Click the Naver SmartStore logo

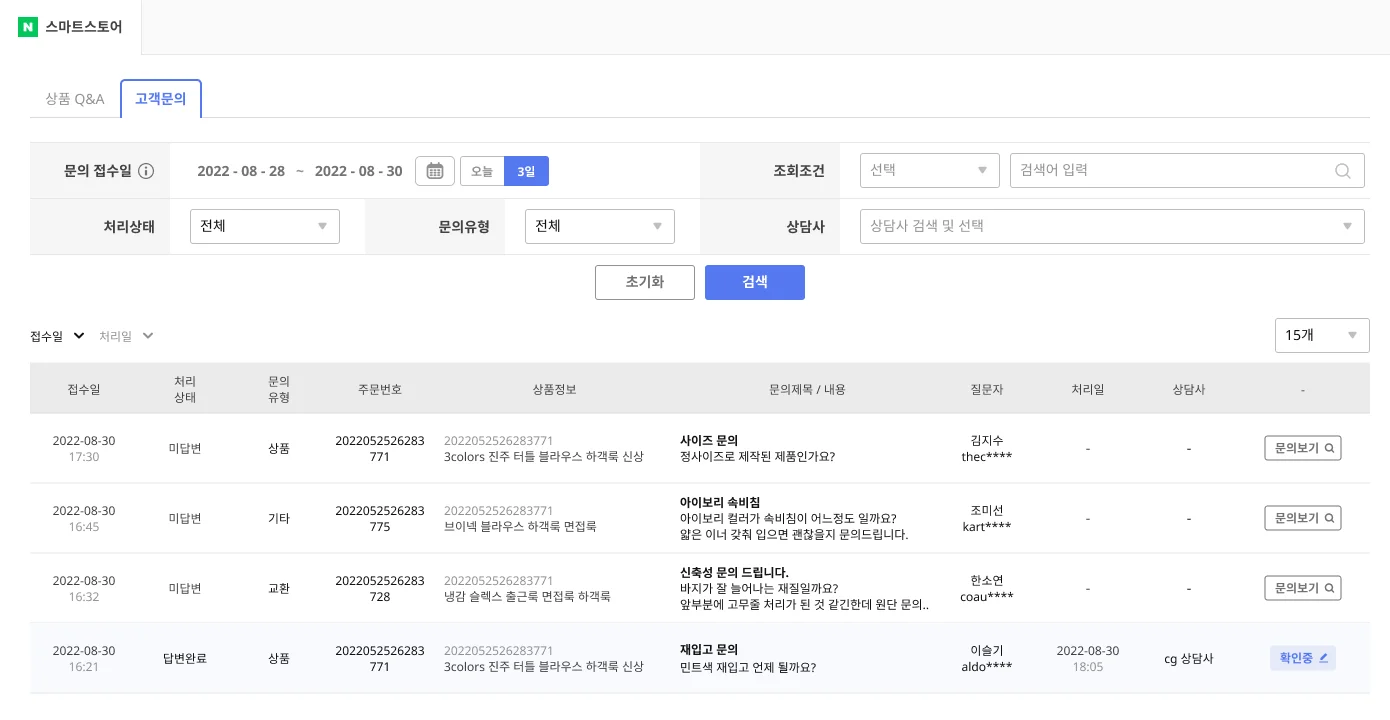(x=70, y=27)
